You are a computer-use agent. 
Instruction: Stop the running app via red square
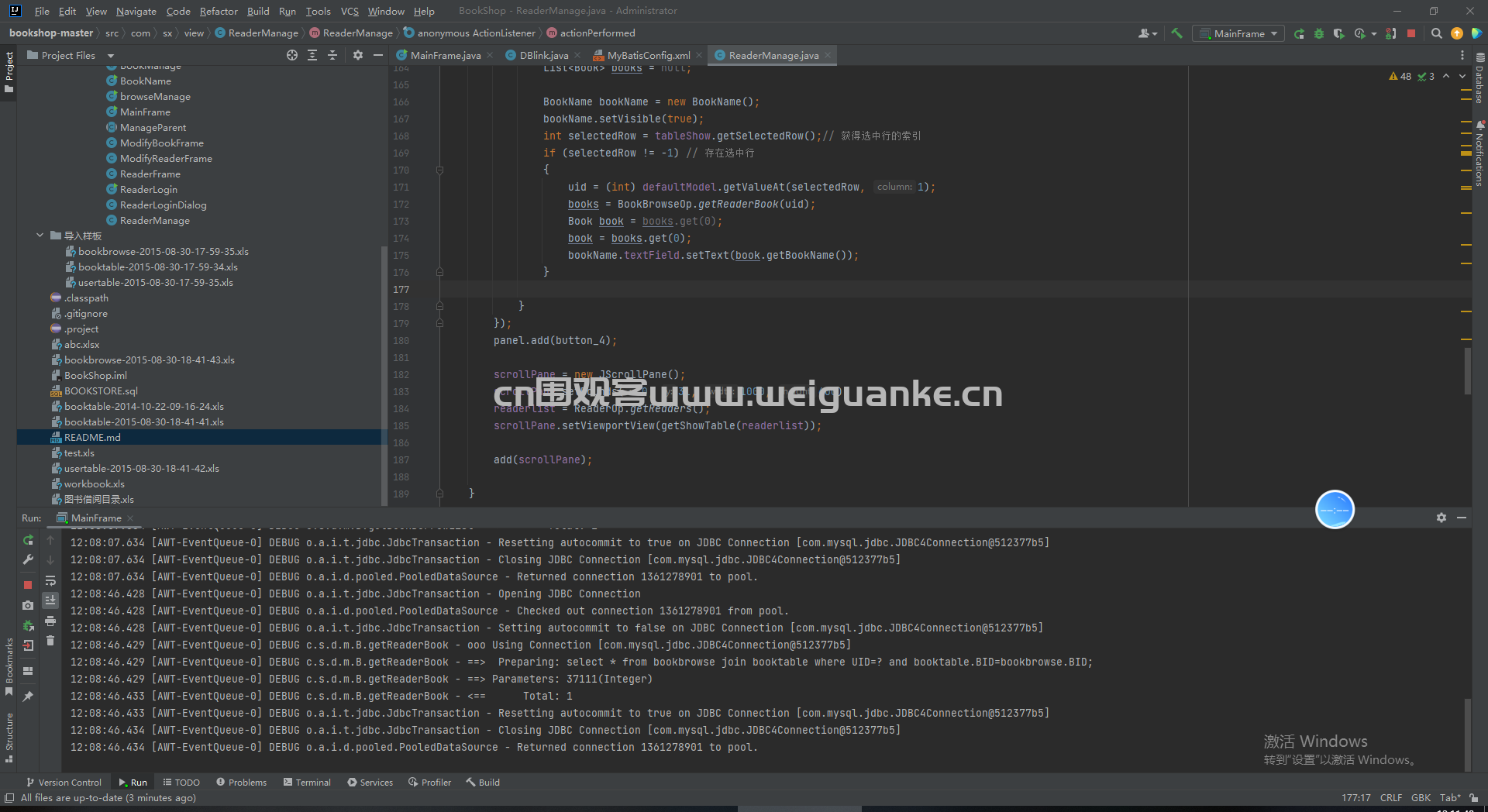[x=1411, y=33]
